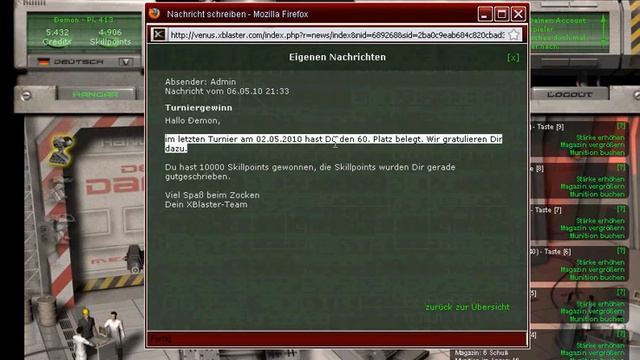Click the 'Dein XBlaster-Team' signature
The width and height of the screenshot is (640, 360).
pos(206,204)
